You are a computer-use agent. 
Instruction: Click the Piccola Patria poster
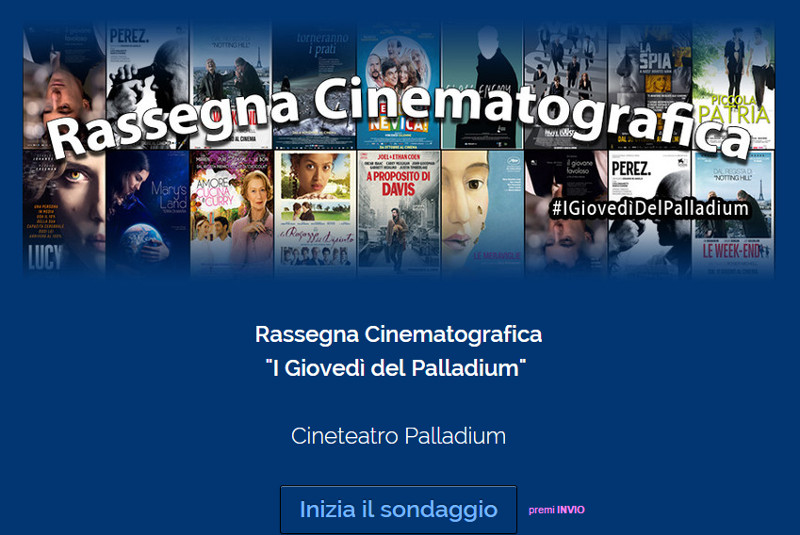point(733,85)
